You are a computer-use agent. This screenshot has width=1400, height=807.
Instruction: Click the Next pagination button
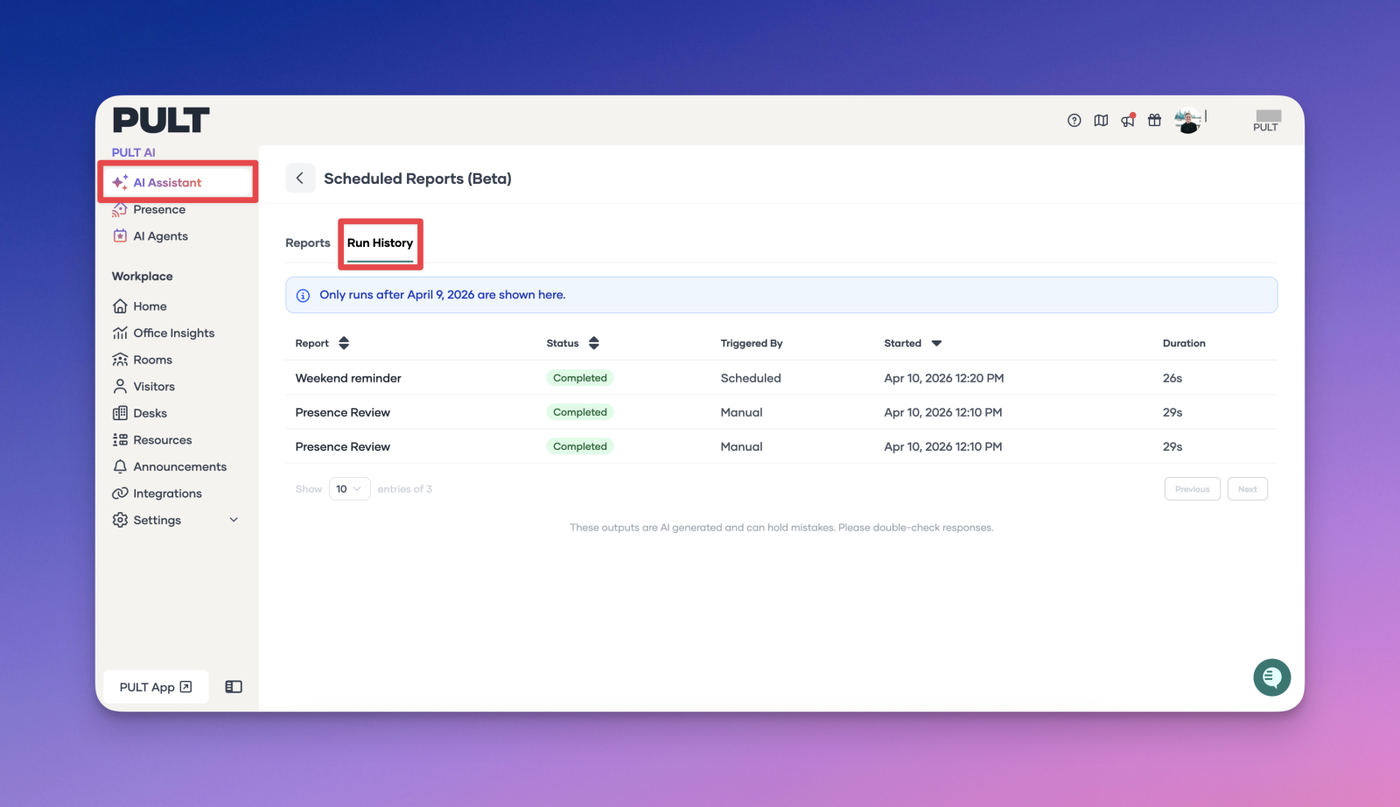(x=1247, y=489)
